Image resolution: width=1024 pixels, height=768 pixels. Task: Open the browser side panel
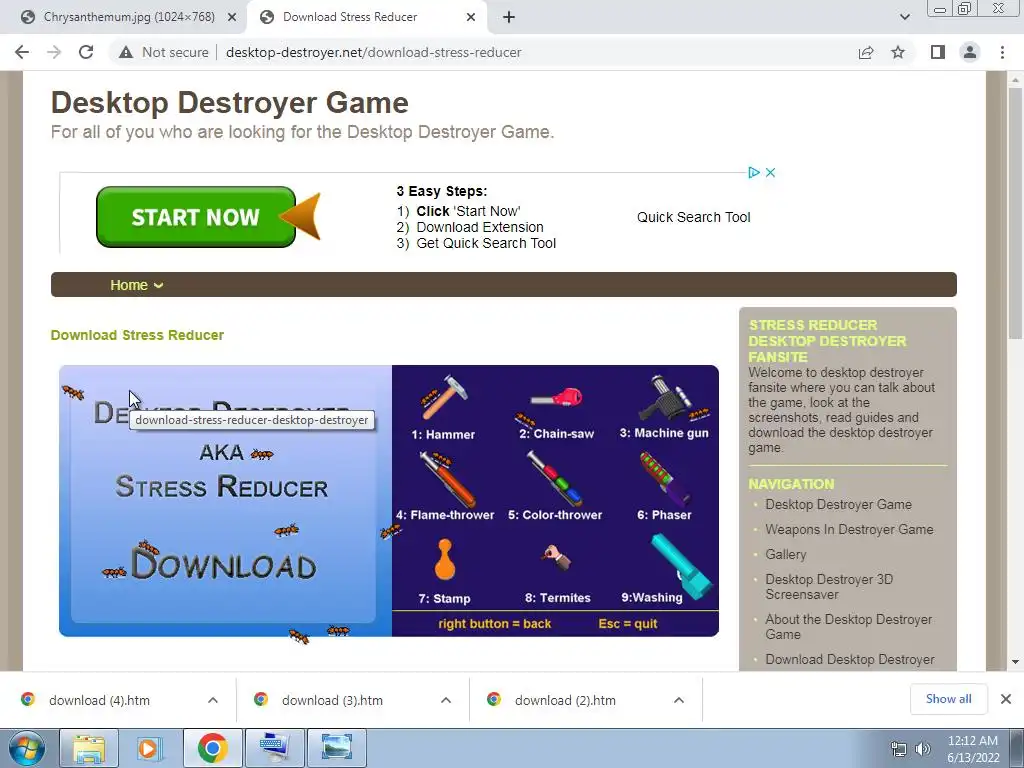(938, 52)
